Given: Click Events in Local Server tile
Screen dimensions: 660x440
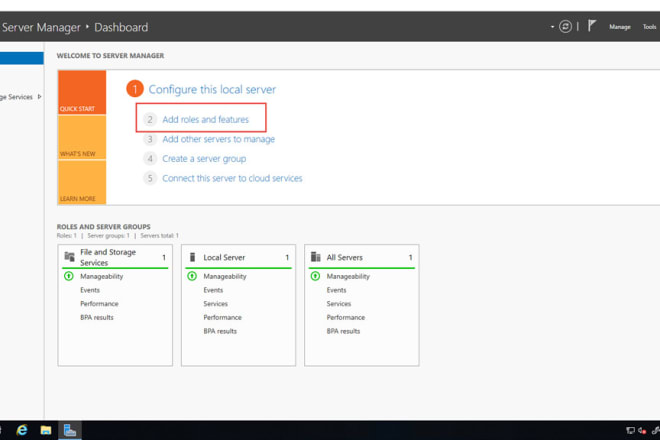Looking at the screenshot, I should tap(213, 290).
